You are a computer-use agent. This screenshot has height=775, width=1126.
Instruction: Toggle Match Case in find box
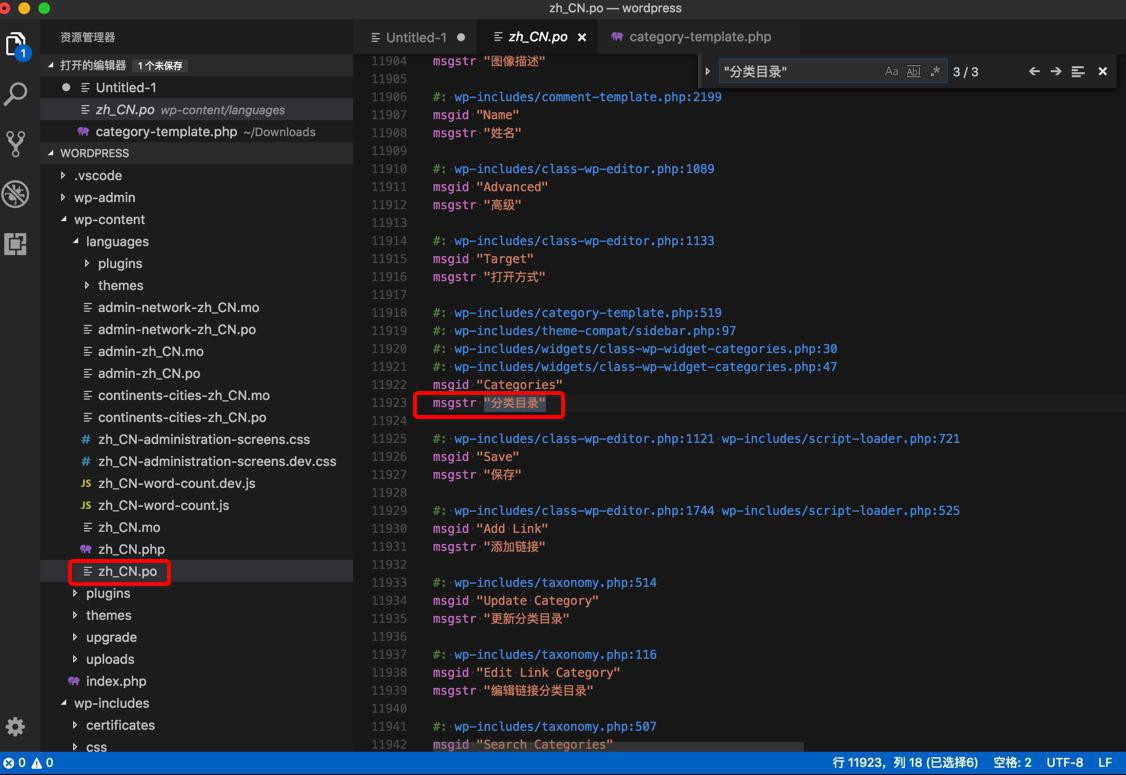(891, 72)
